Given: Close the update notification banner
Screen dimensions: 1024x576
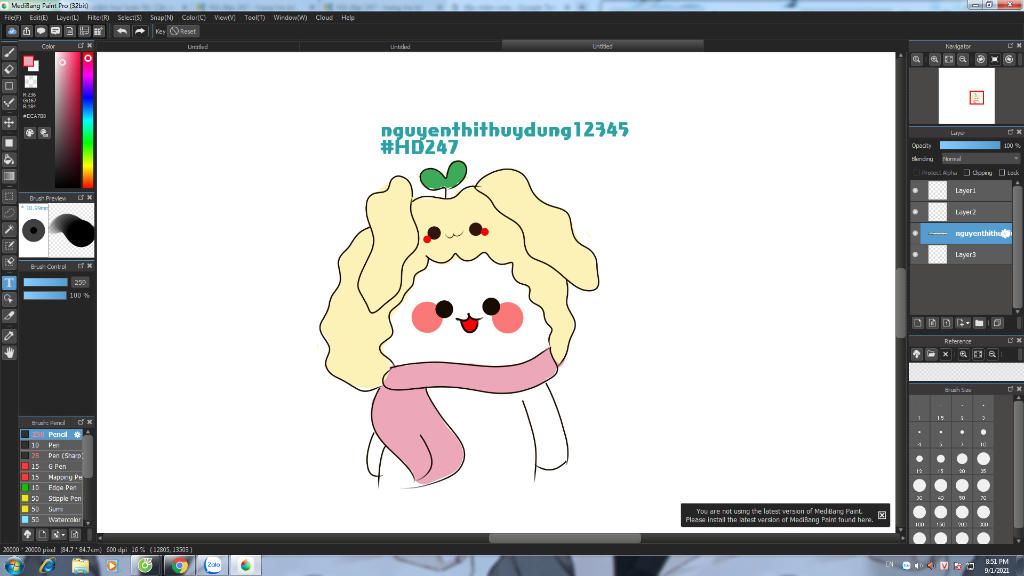Looking at the screenshot, I should pyautogui.click(x=882, y=515).
